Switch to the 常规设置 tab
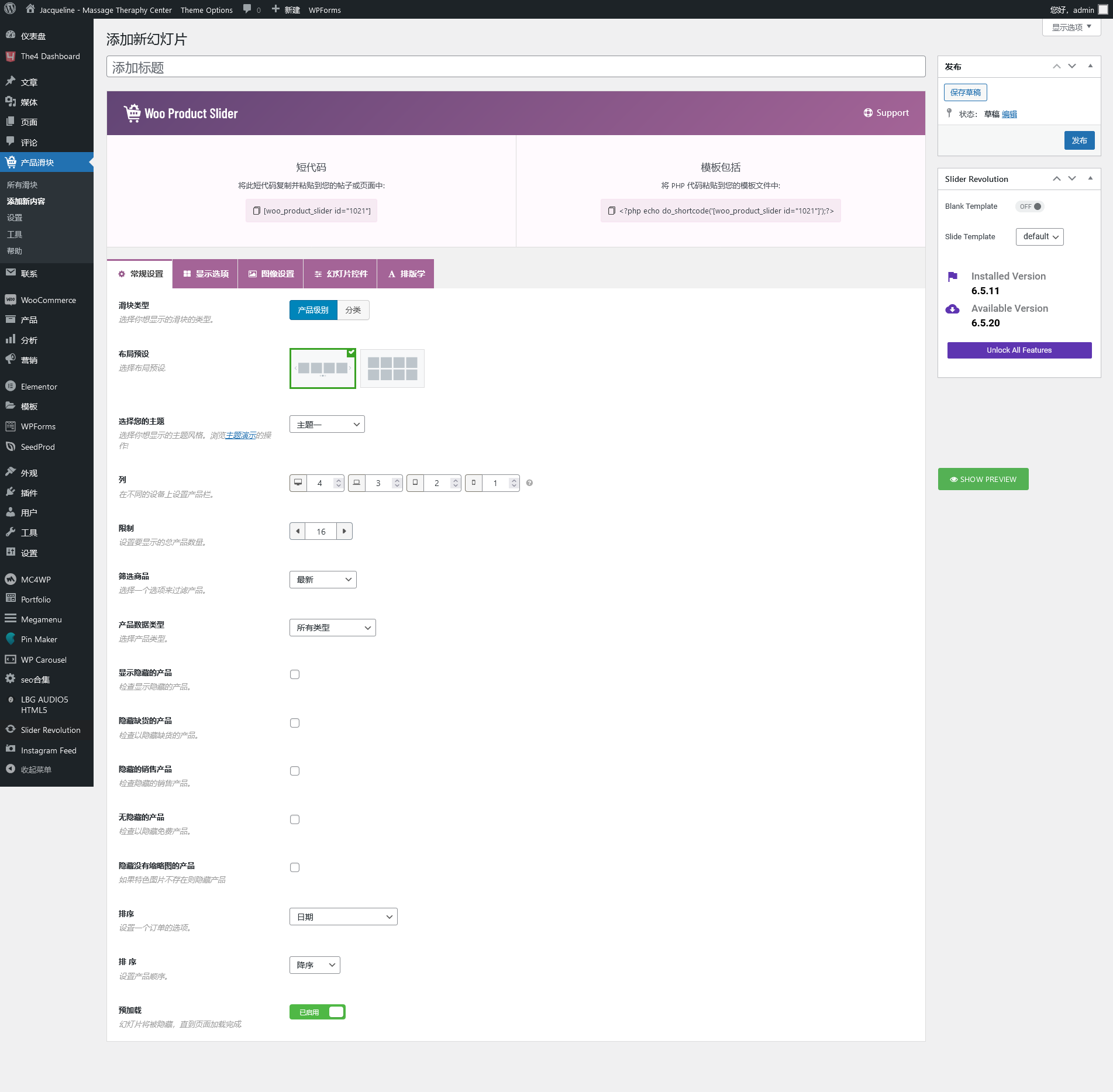 coord(140,274)
